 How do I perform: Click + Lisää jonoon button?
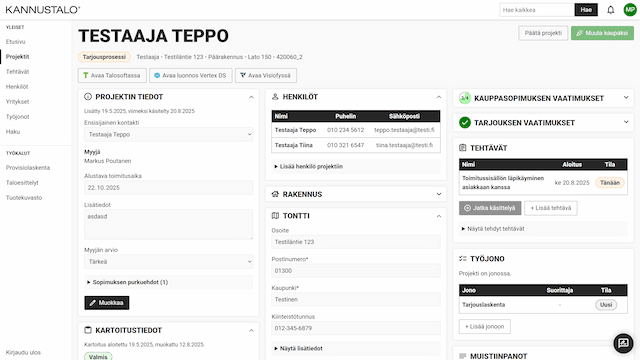[484, 327]
